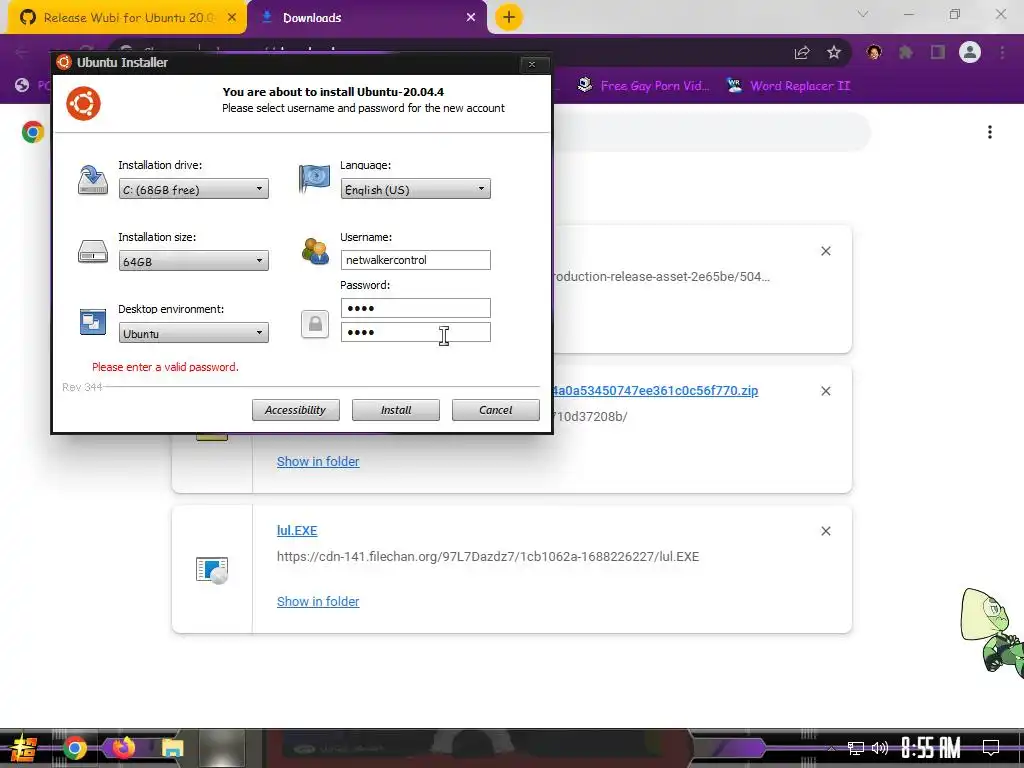Open the Extensions puzzle icon

[906, 52]
